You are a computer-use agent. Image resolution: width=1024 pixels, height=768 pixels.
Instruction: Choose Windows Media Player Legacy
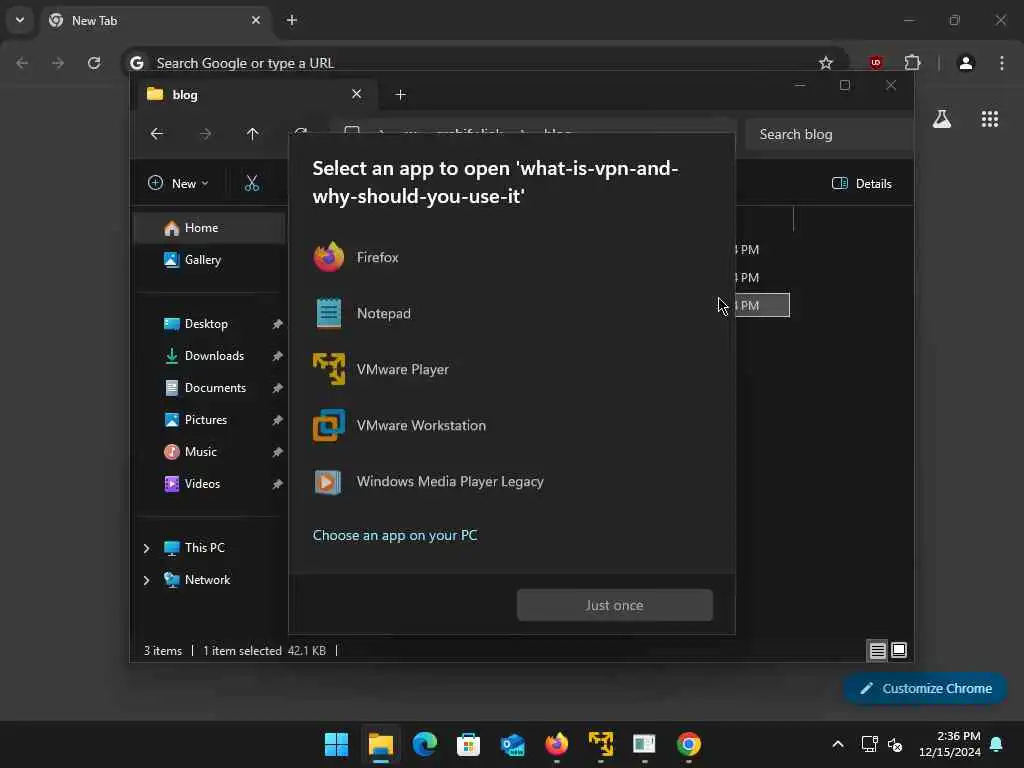511,482
